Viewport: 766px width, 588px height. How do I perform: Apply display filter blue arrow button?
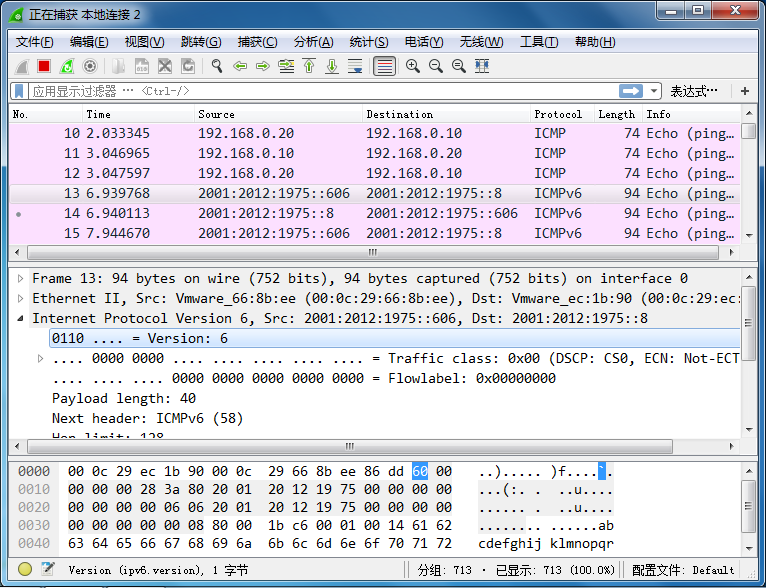tap(631, 91)
